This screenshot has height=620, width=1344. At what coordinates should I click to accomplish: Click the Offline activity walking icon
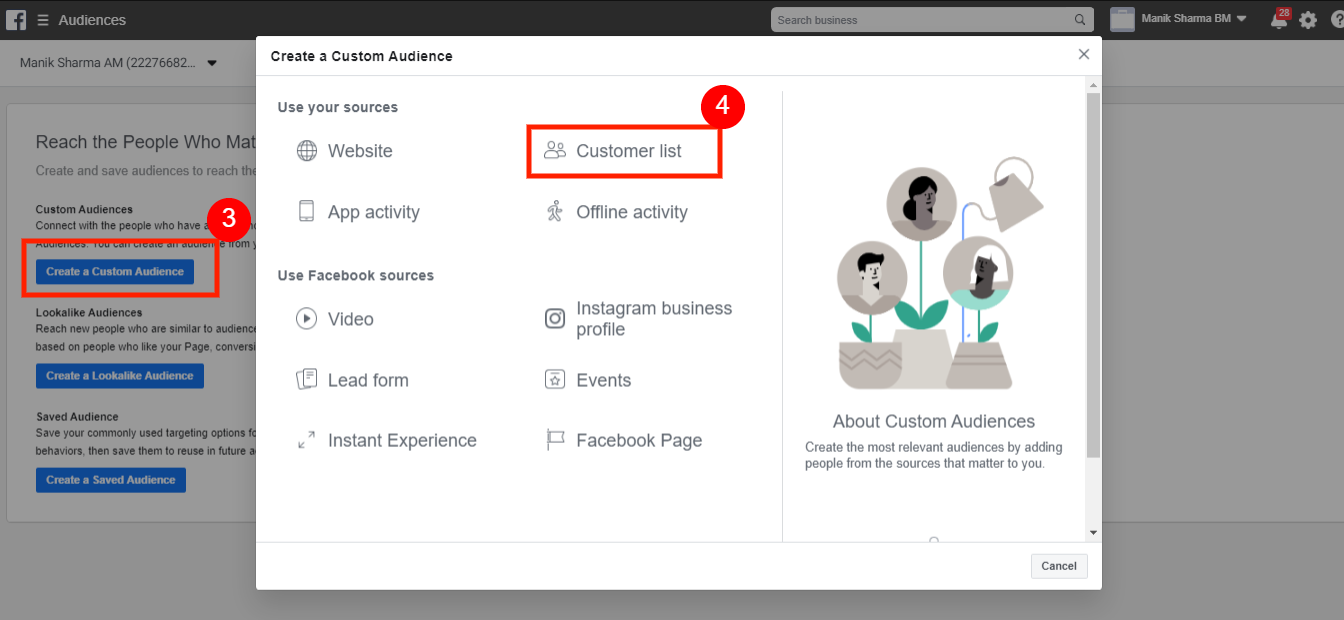pos(555,211)
